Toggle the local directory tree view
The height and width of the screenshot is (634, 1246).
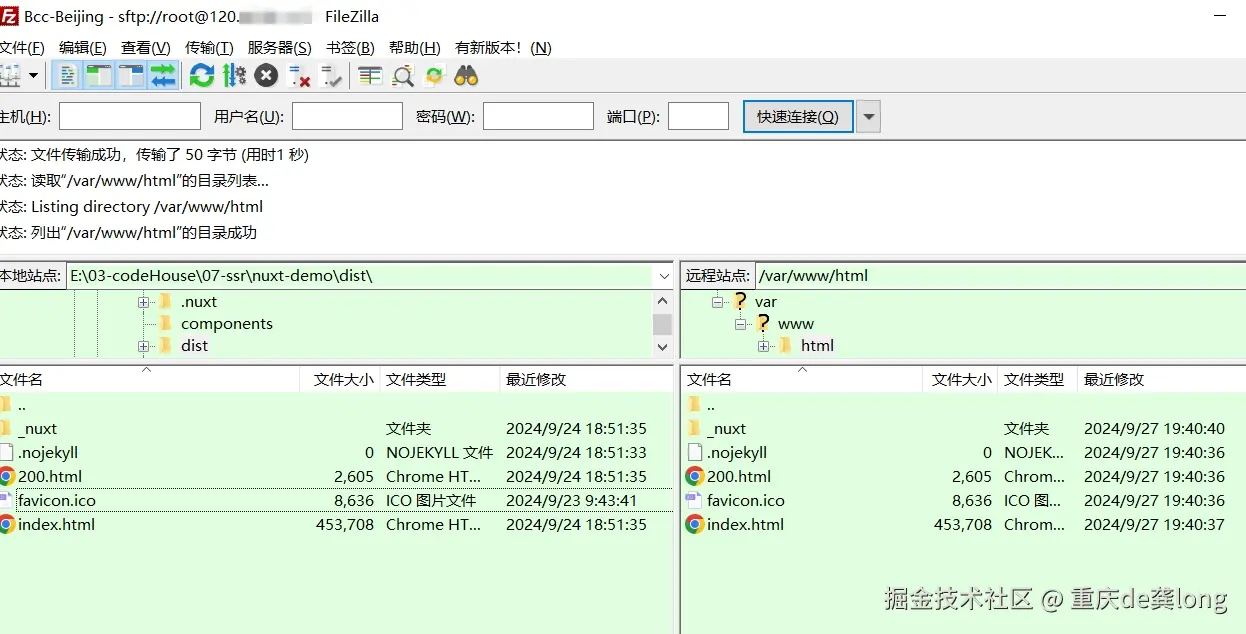(100, 75)
